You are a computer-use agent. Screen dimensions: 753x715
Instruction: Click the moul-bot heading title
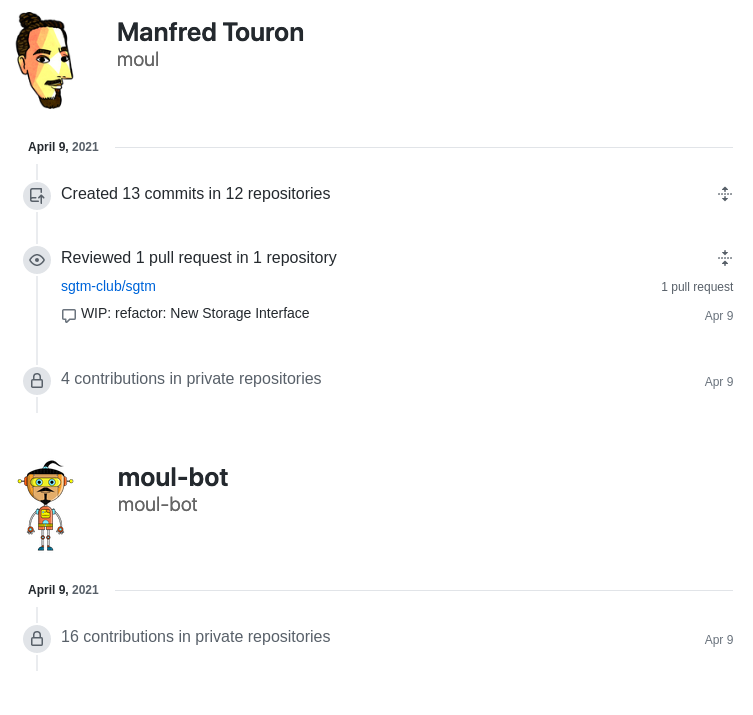[173, 477]
